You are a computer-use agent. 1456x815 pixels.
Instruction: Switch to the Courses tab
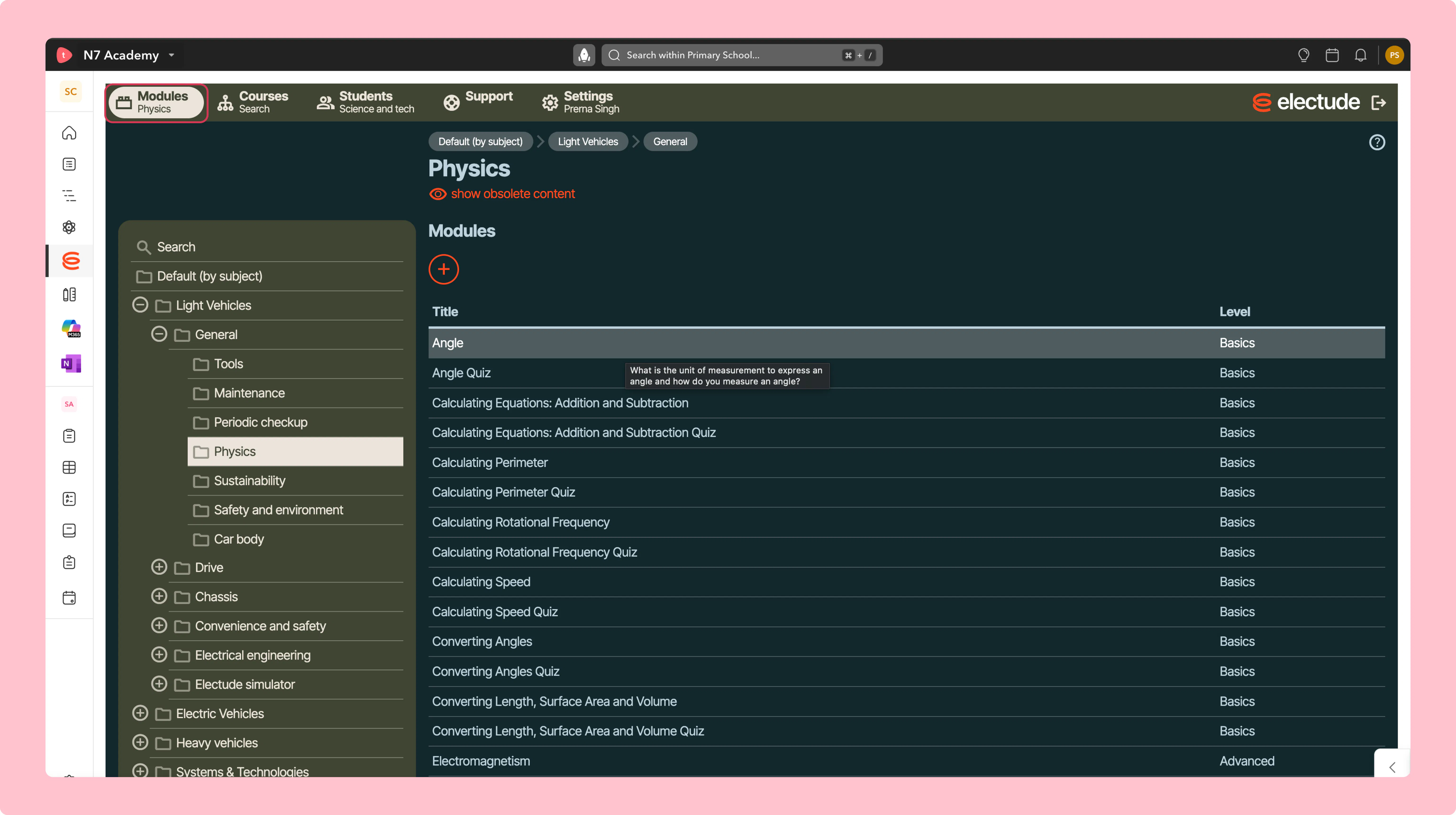tap(253, 102)
